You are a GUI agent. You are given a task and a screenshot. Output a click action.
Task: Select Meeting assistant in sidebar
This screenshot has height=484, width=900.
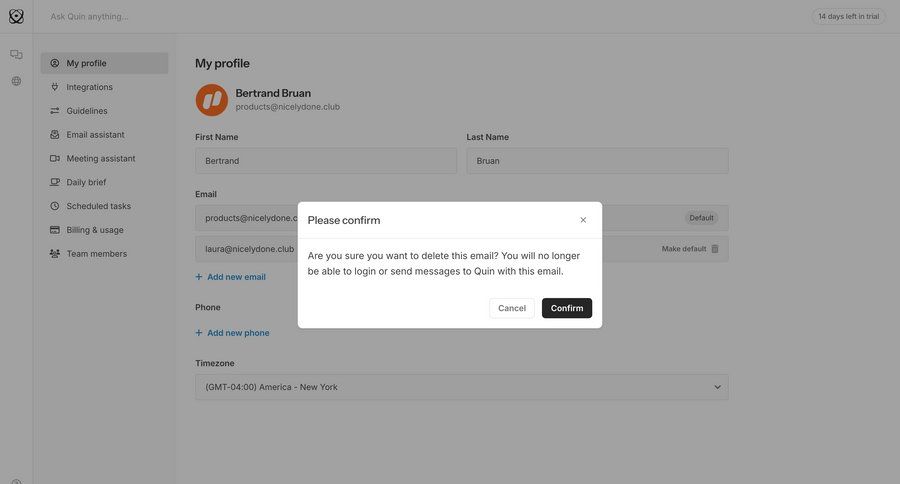(x=100, y=158)
